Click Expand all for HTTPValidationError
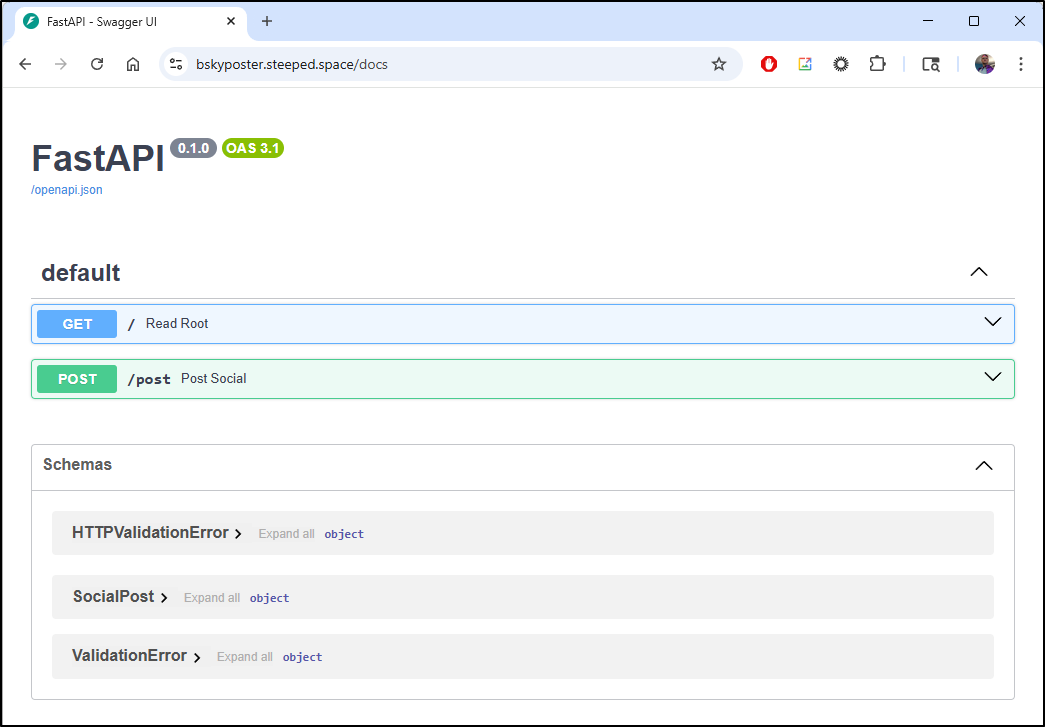The image size is (1045, 727). (x=286, y=533)
